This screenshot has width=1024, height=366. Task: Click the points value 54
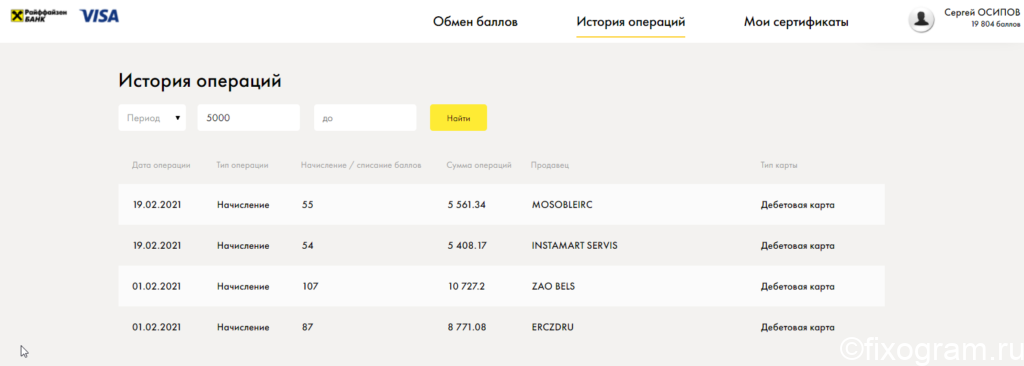tap(308, 246)
